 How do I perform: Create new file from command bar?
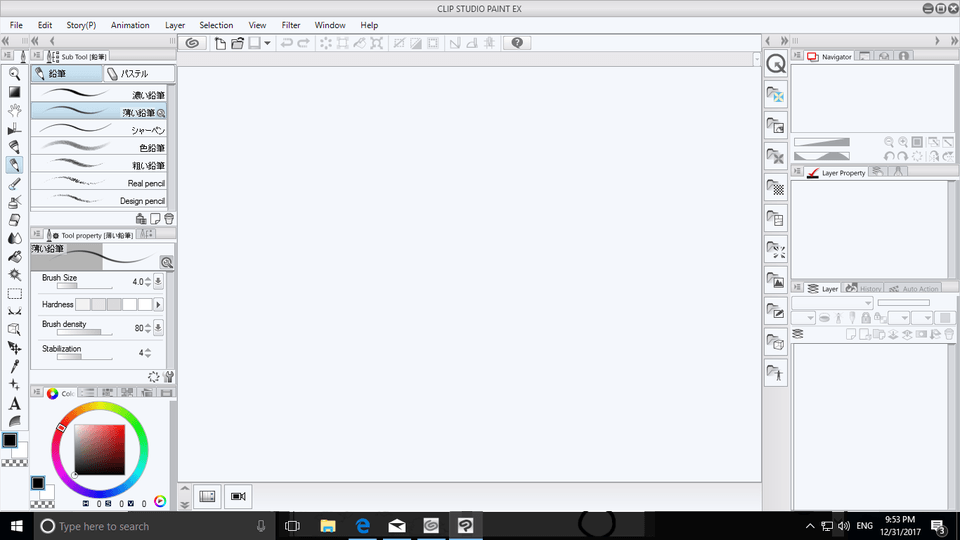coord(220,43)
